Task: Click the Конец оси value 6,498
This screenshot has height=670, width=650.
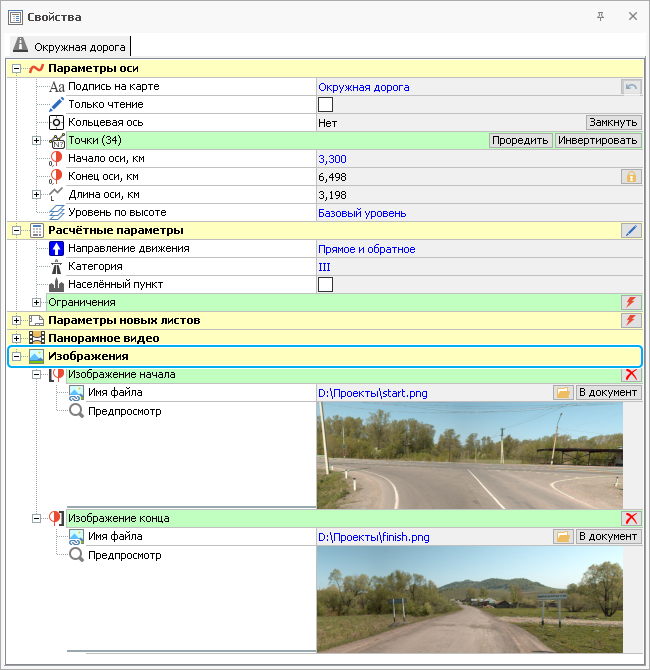Action: click(332, 177)
